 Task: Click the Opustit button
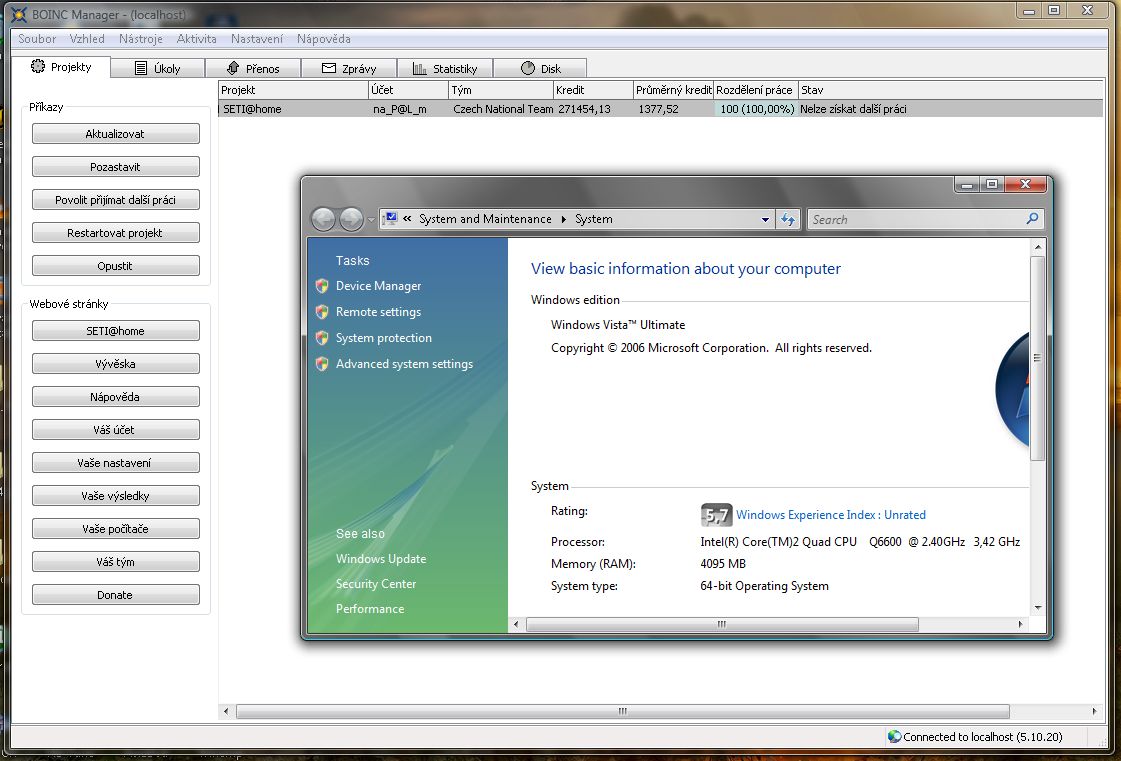(x=115, y=265)
